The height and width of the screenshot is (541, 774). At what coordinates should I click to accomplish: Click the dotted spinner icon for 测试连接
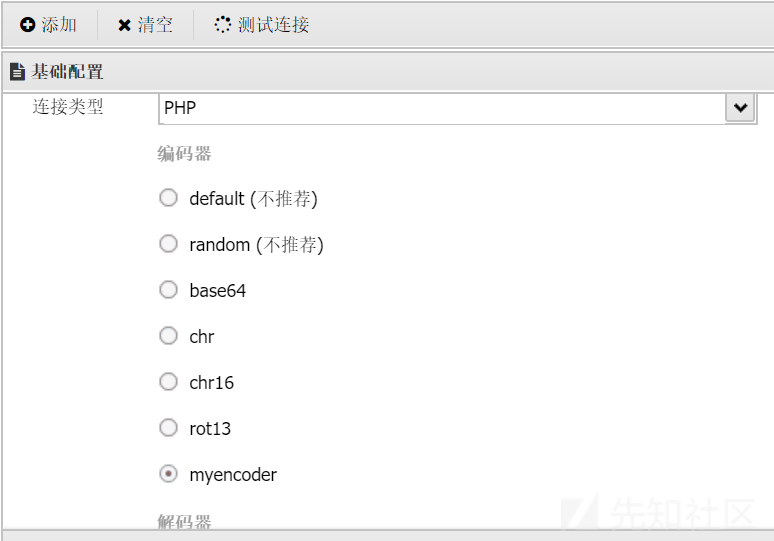coord(223,25)
